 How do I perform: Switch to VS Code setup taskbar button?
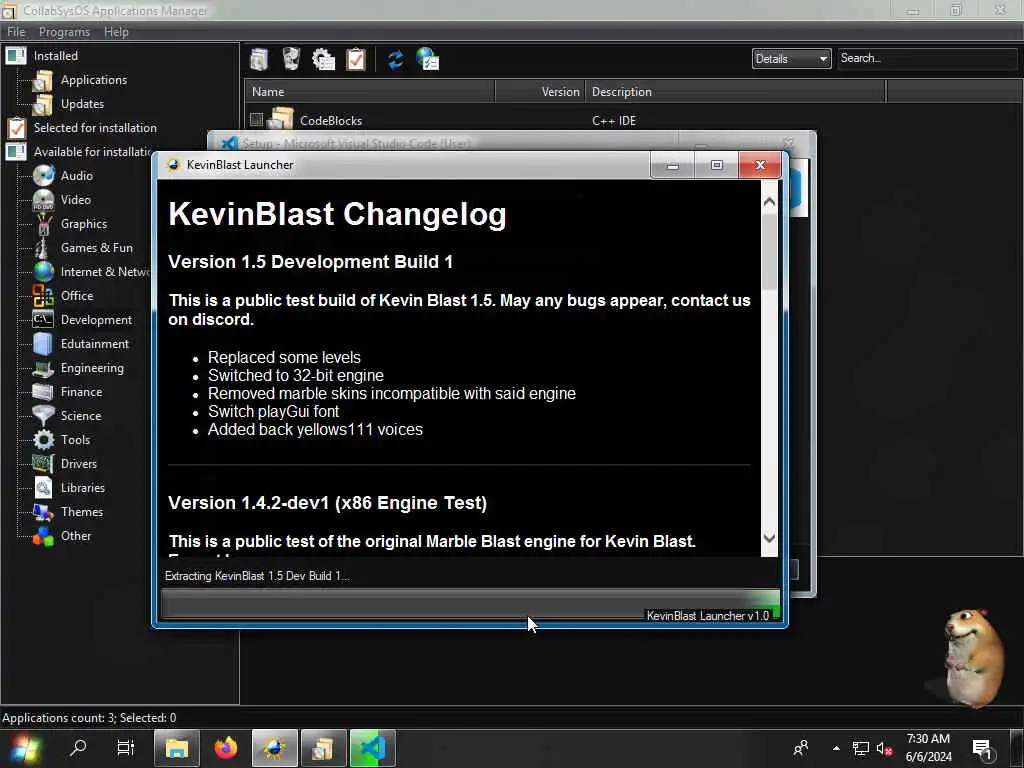click(x=373, y=748)
